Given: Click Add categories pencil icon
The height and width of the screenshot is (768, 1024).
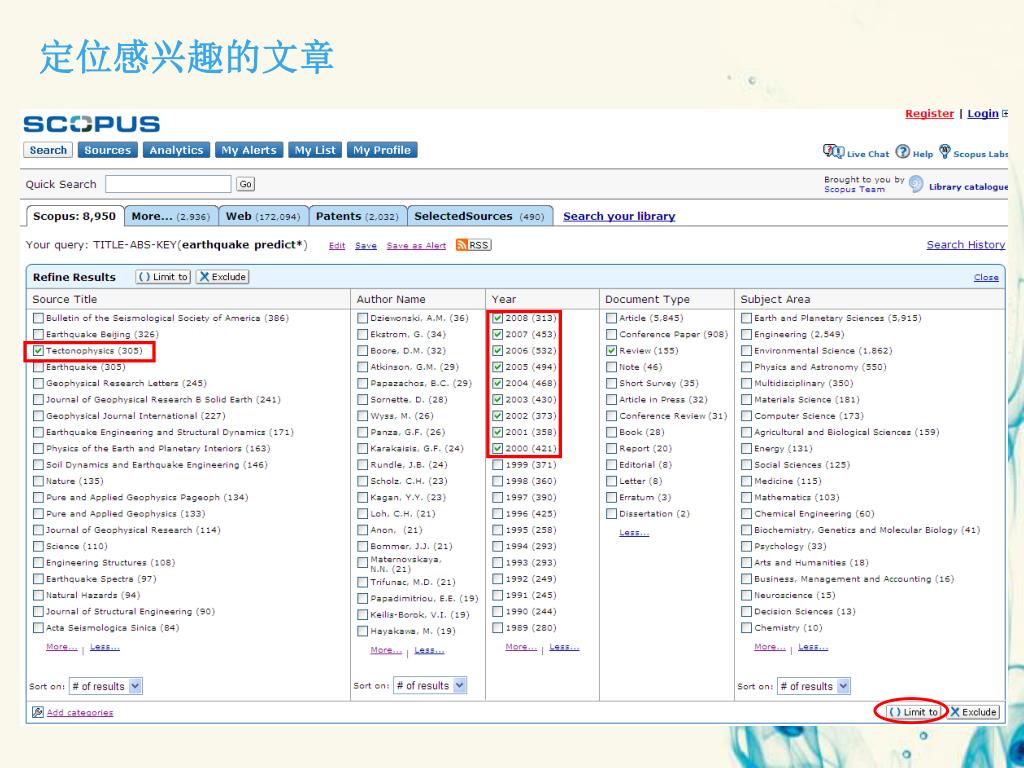Looking at the screenshot, I should tap(38, 712).
